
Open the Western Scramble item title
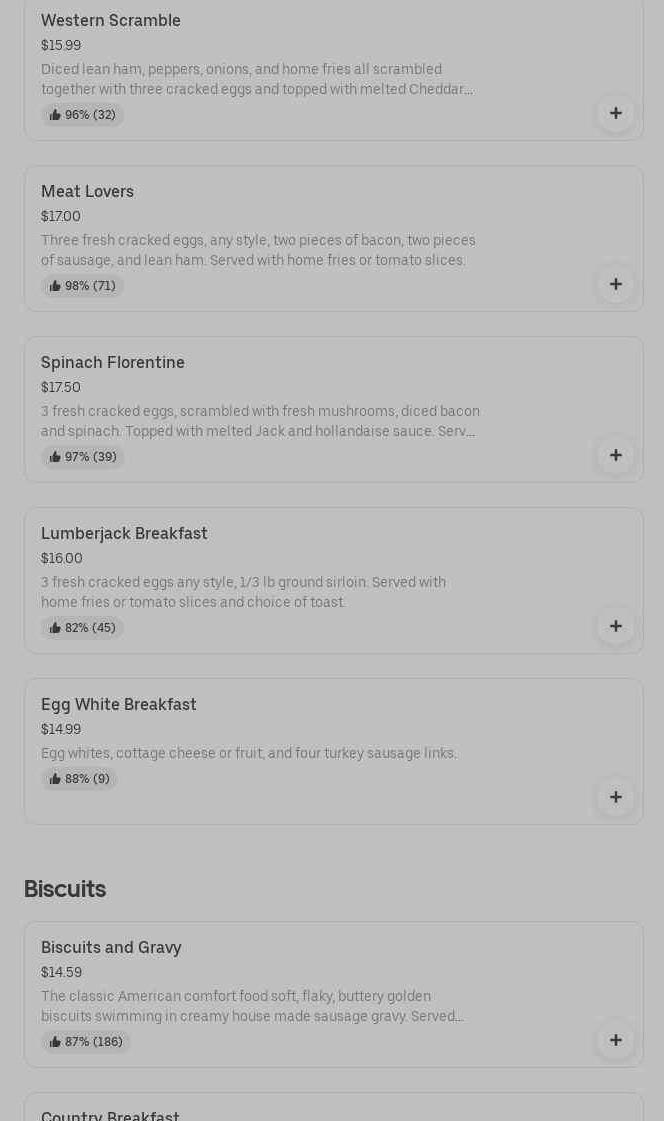click(111, 20)
